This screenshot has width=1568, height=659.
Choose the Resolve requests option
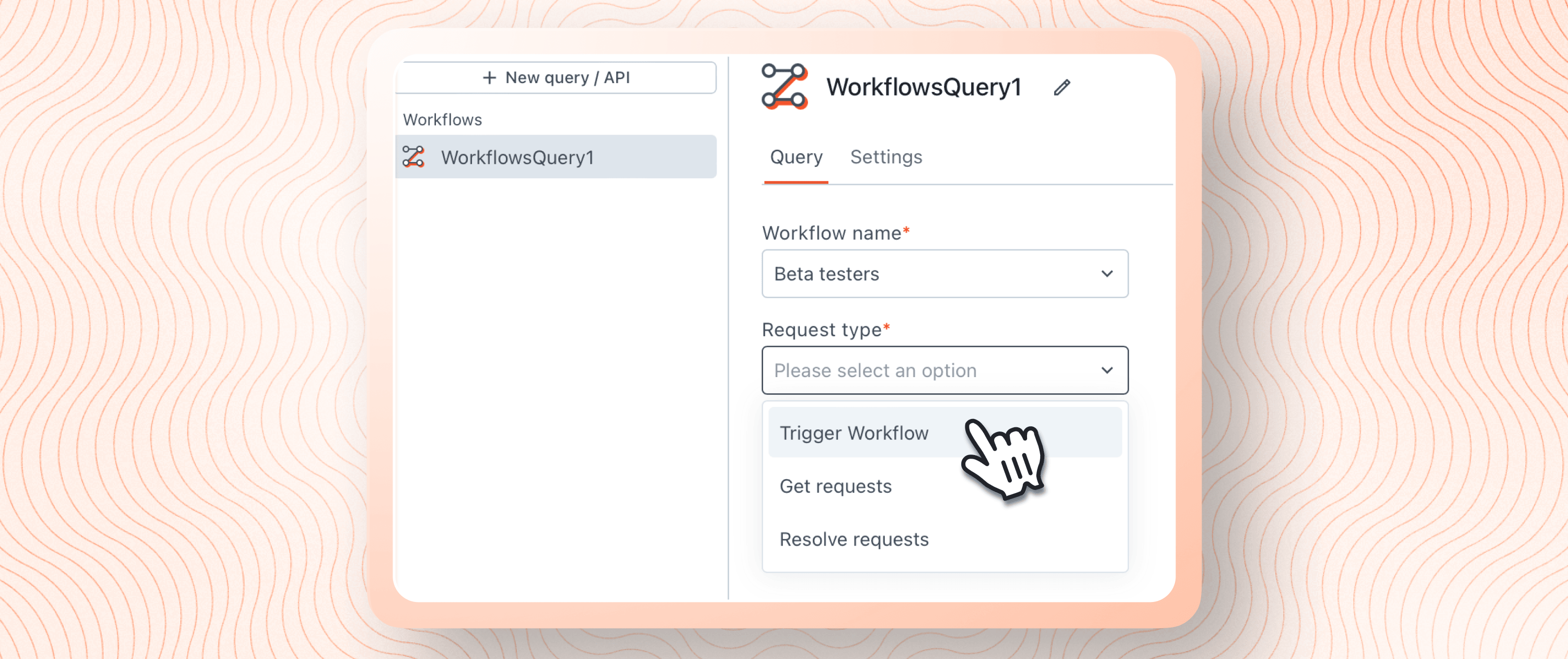pyautogui.click(x=854, y=539)
